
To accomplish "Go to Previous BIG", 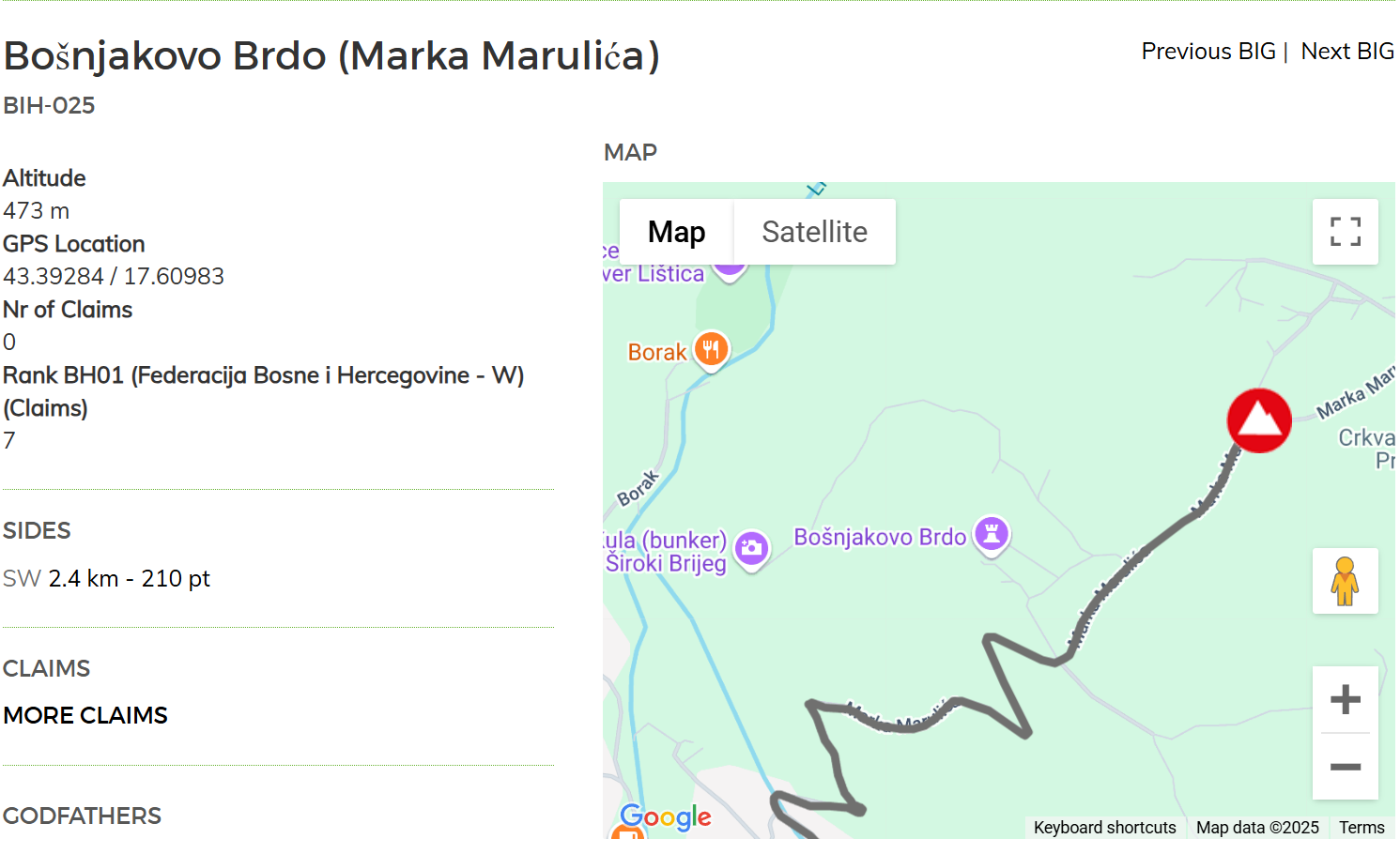I will pyautogui.click(x=1208, y=52).
